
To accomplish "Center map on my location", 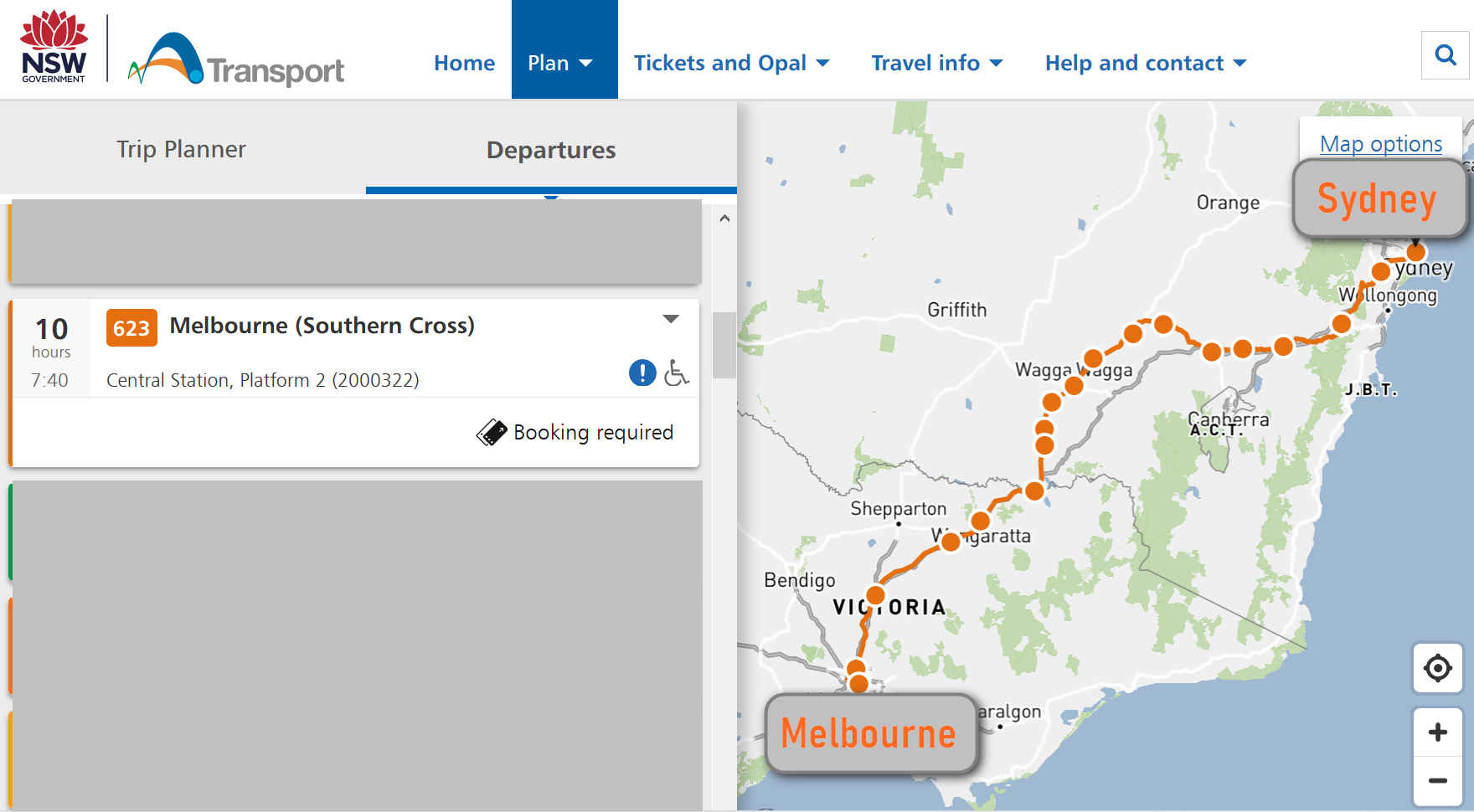I will 1437,668.
